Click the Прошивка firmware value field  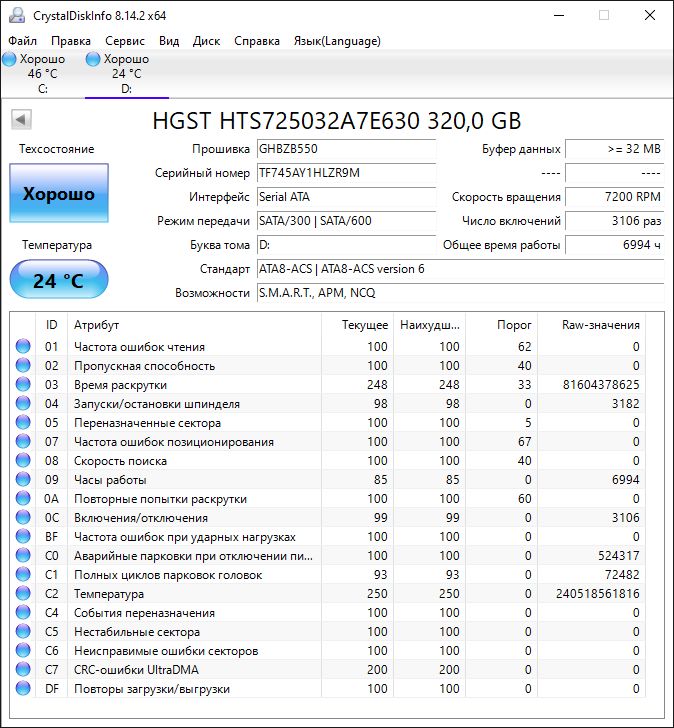345,149
